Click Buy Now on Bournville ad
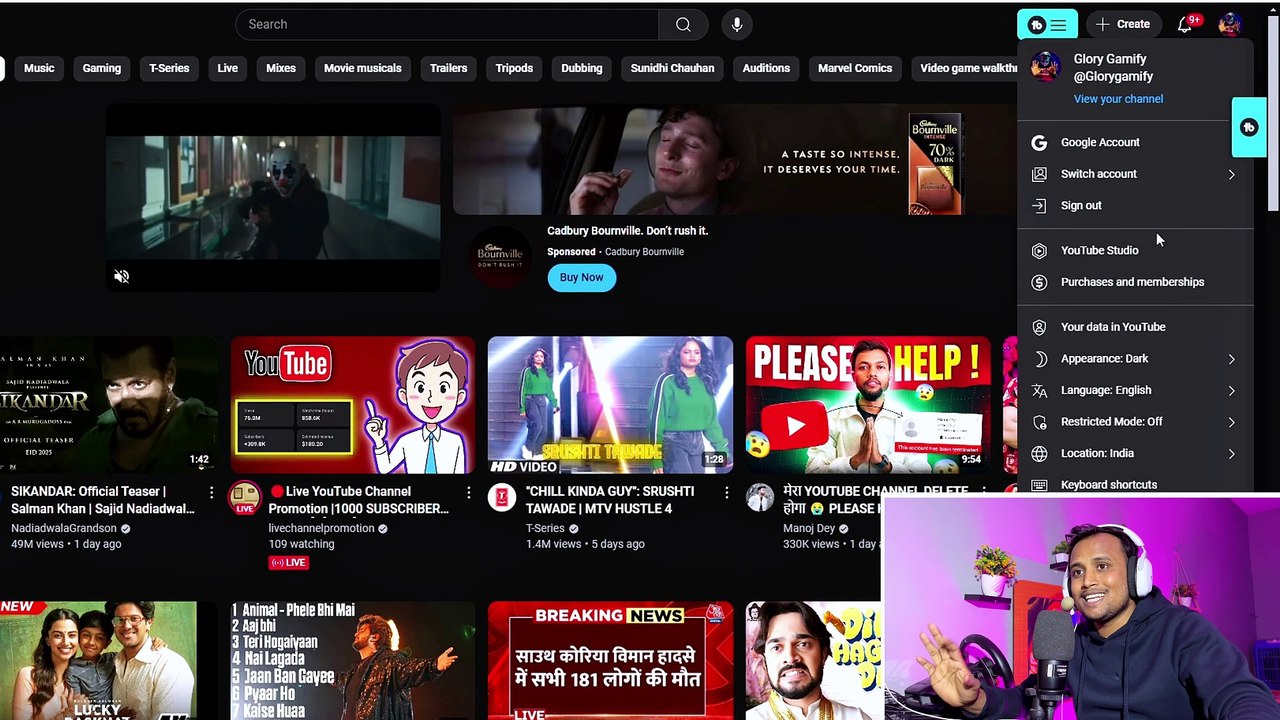The width and height of the screenshot is (1280, 720). click(x=581, y=277)
